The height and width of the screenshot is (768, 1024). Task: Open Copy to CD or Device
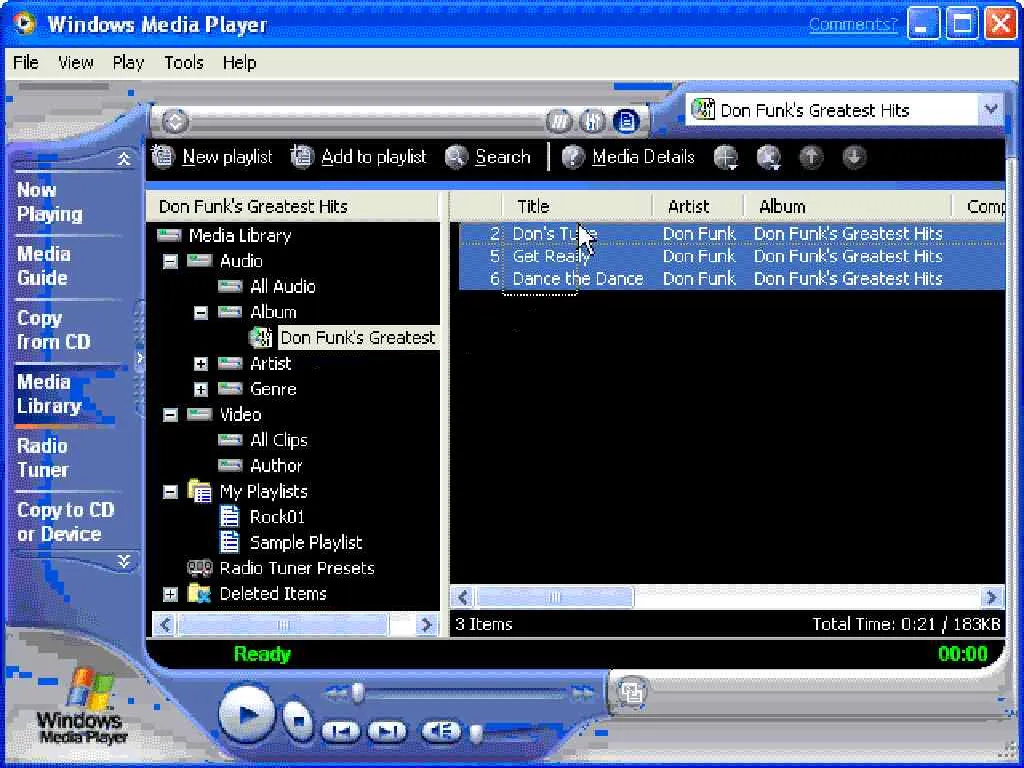65,522
